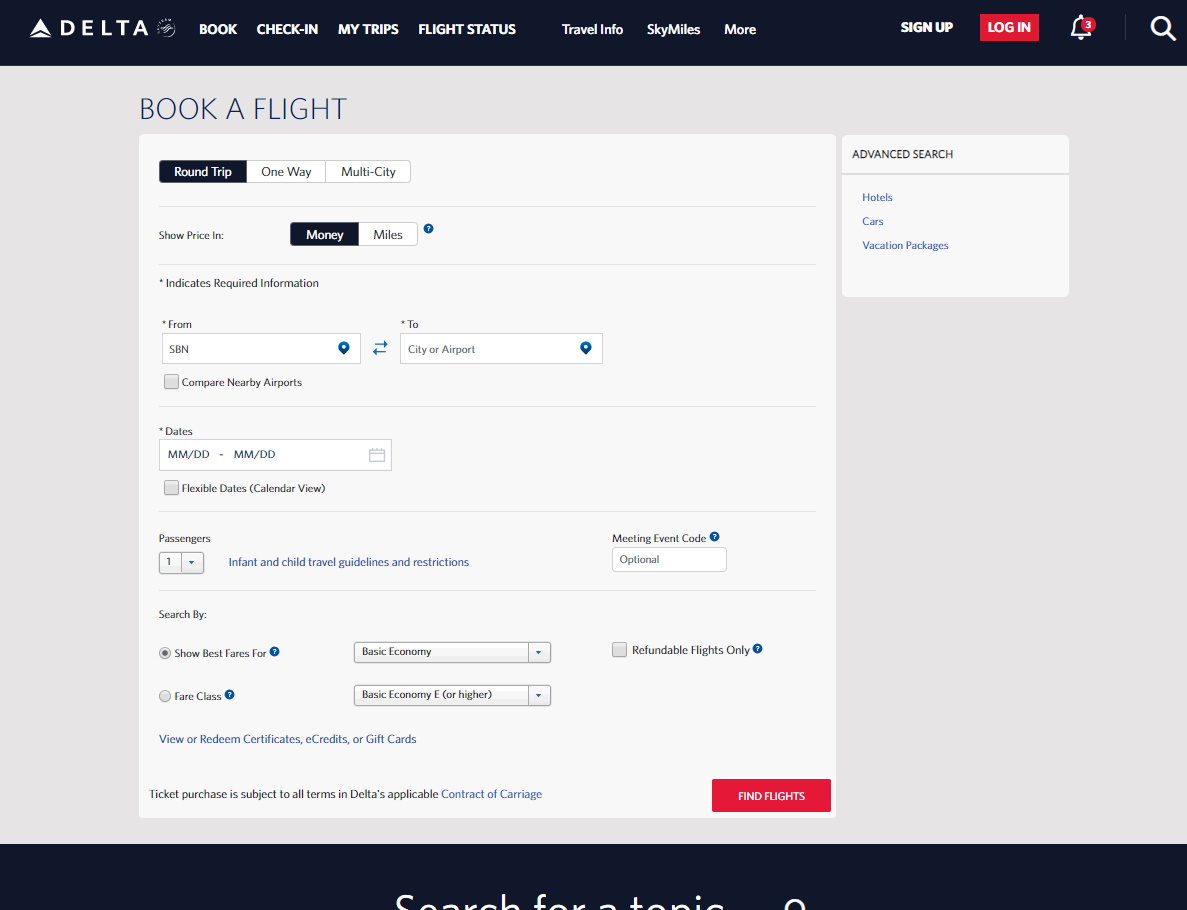
Task: Open Infant and child travel guidelines link
Action: (349, 562)
